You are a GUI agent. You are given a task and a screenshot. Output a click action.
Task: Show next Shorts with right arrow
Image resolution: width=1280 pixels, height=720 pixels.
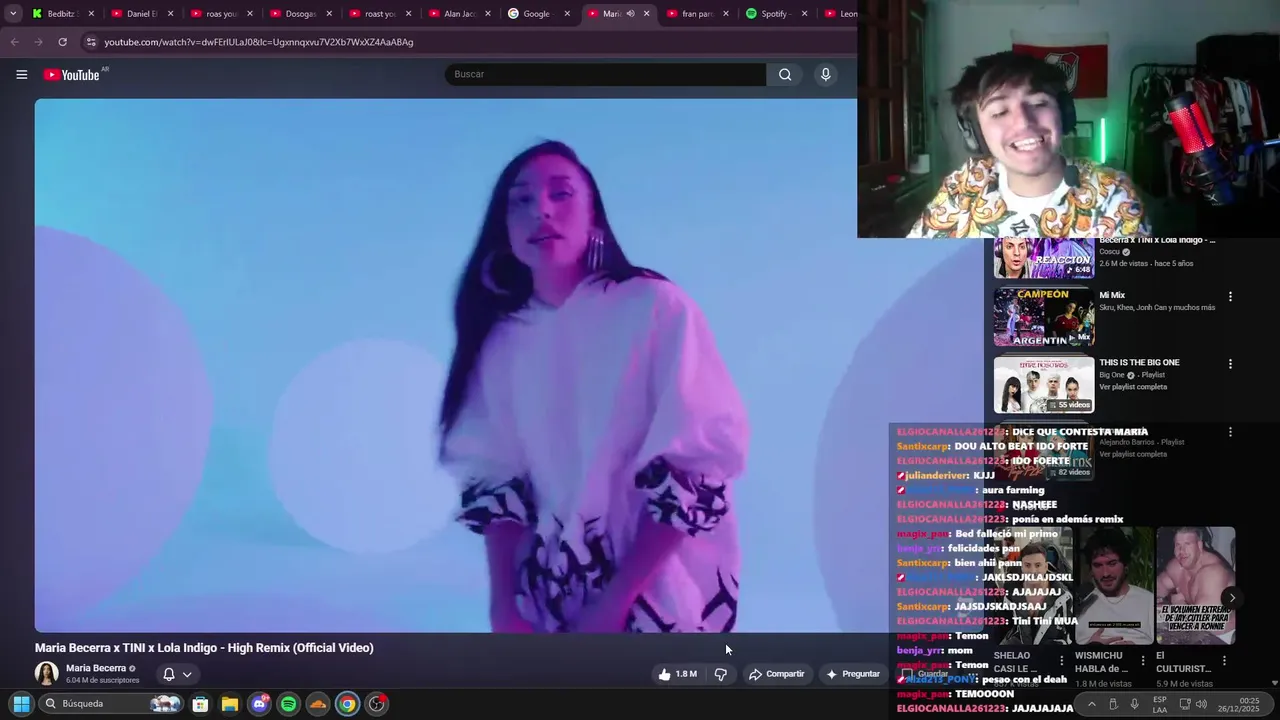1232,598
